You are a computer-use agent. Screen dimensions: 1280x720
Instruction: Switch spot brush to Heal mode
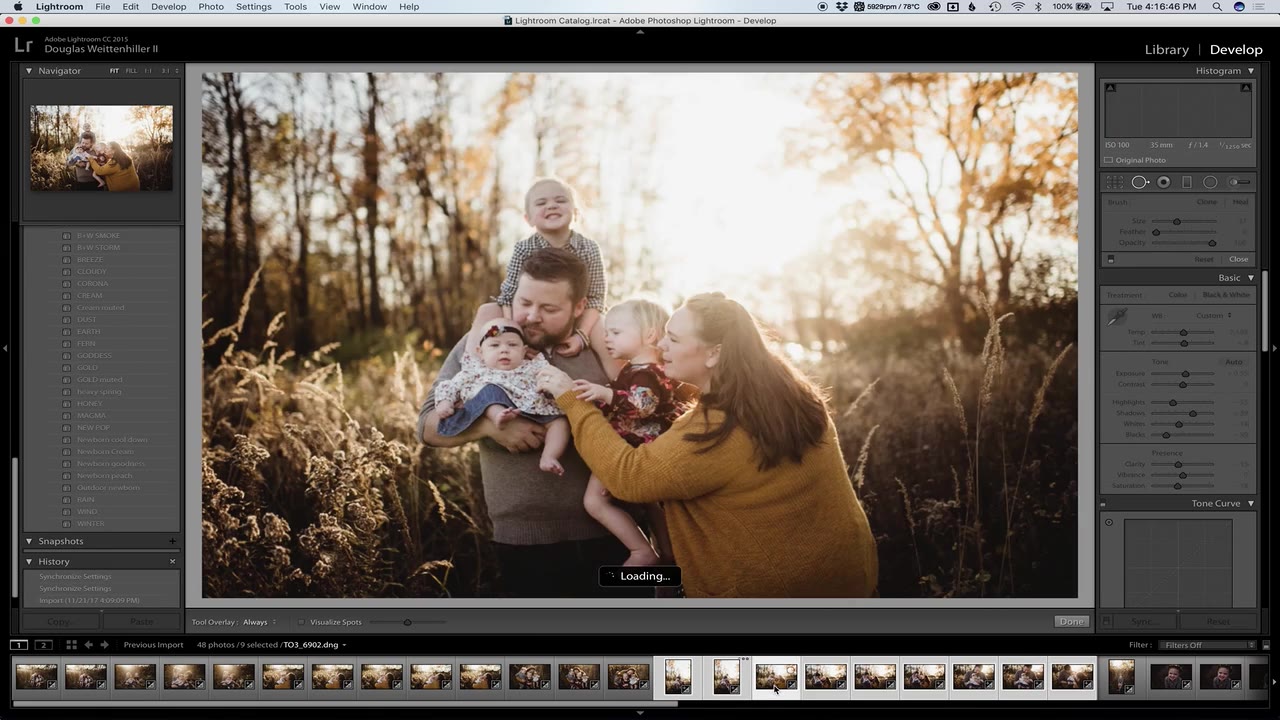pyautogui.click(x=1240, y=203)
